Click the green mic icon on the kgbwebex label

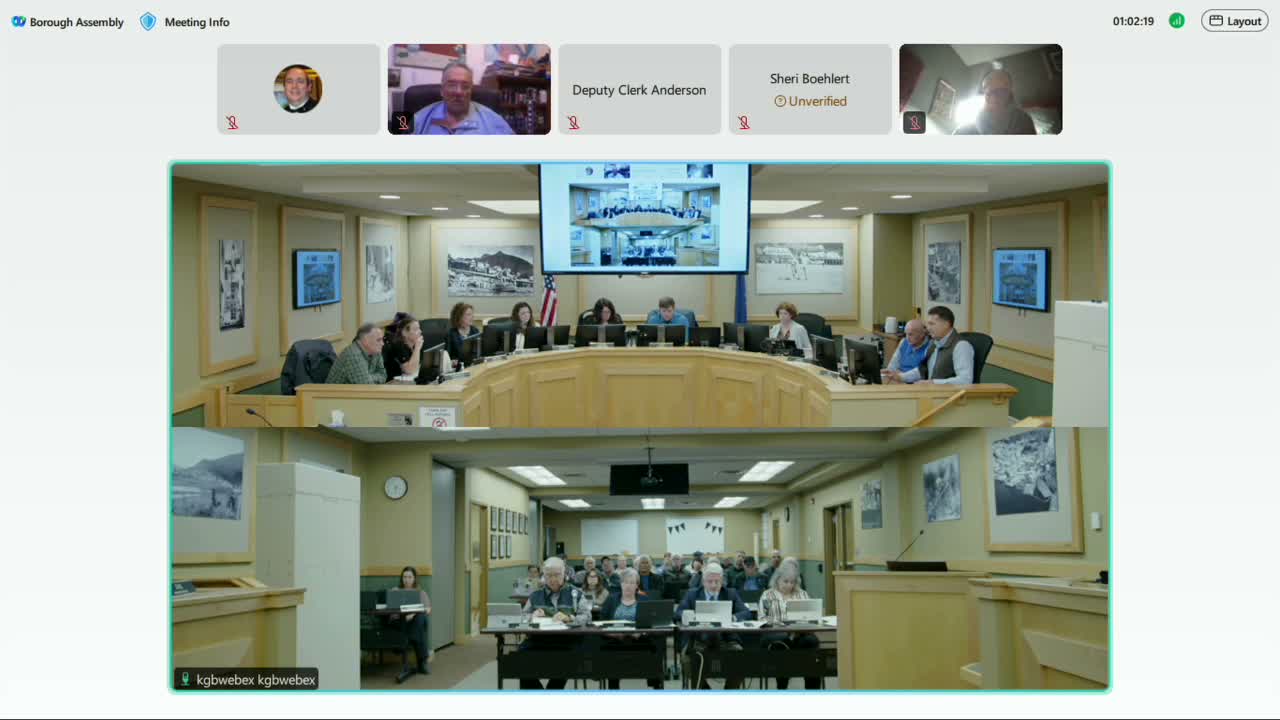click(x=185, y=680)
